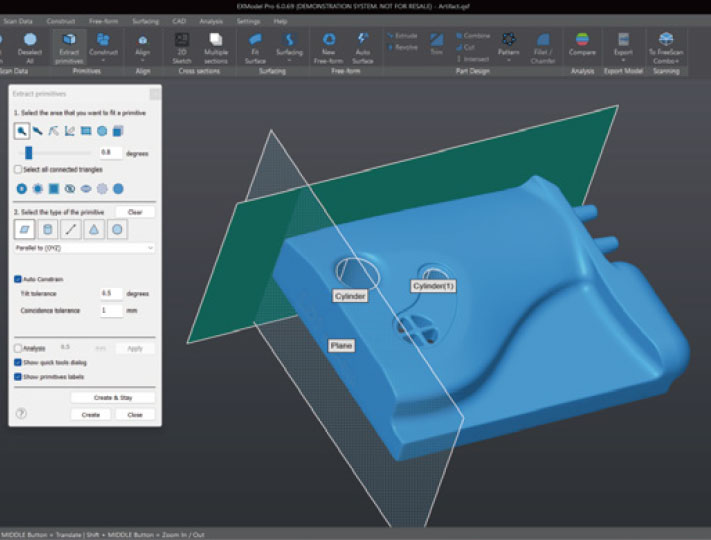Select the line primitive type icon
The height and width of the screenshot is (540, 711).
tap(70, 230)
